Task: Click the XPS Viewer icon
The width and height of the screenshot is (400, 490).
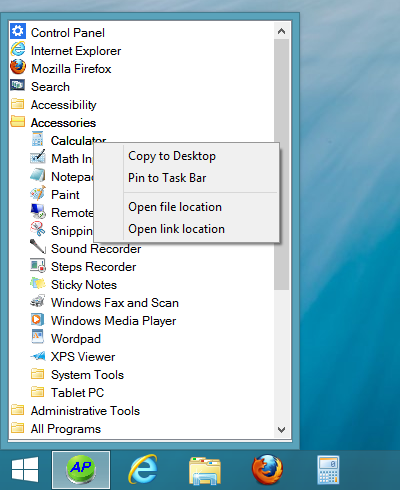Action: (38, 356)
